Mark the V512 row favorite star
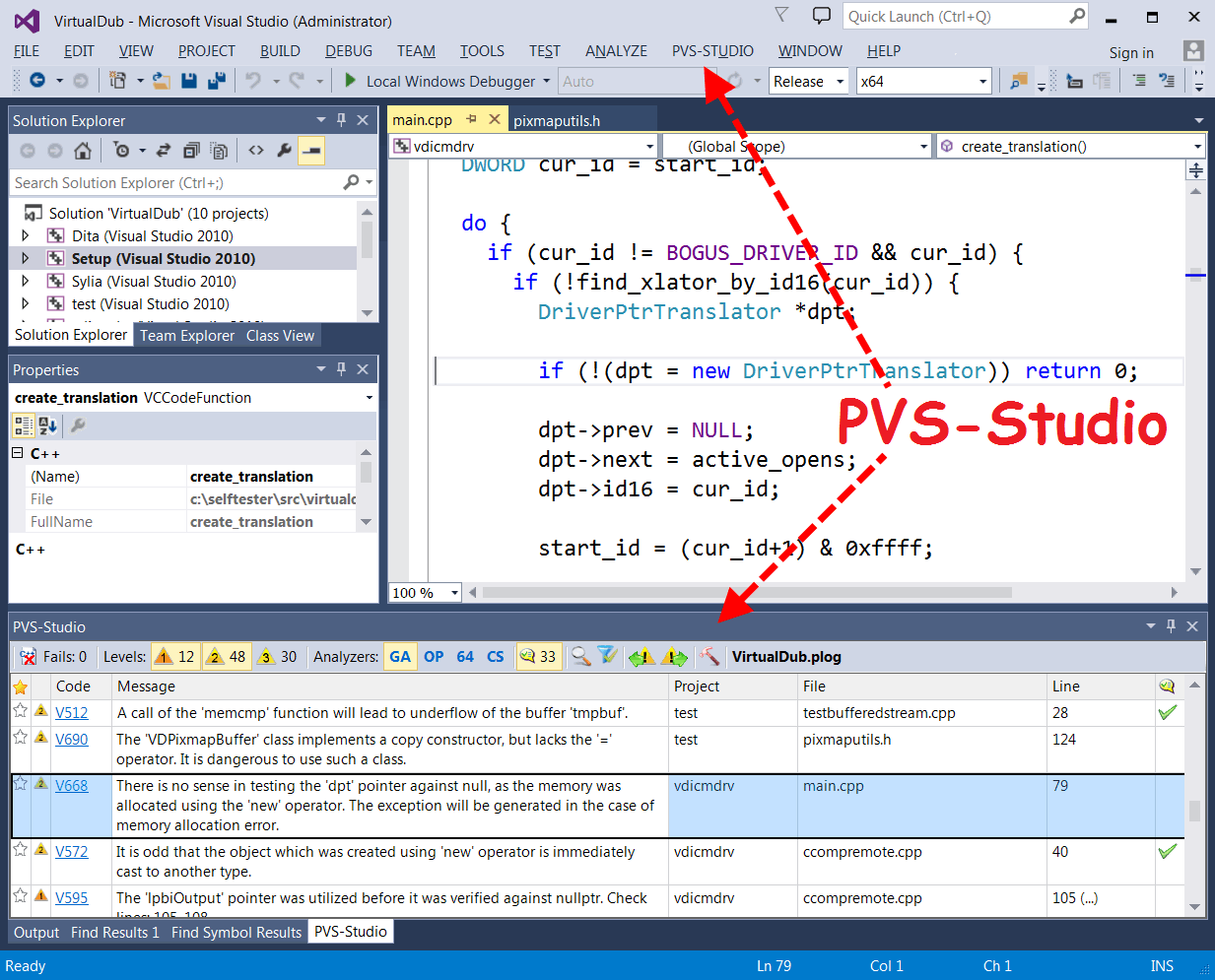 [20, 712]
